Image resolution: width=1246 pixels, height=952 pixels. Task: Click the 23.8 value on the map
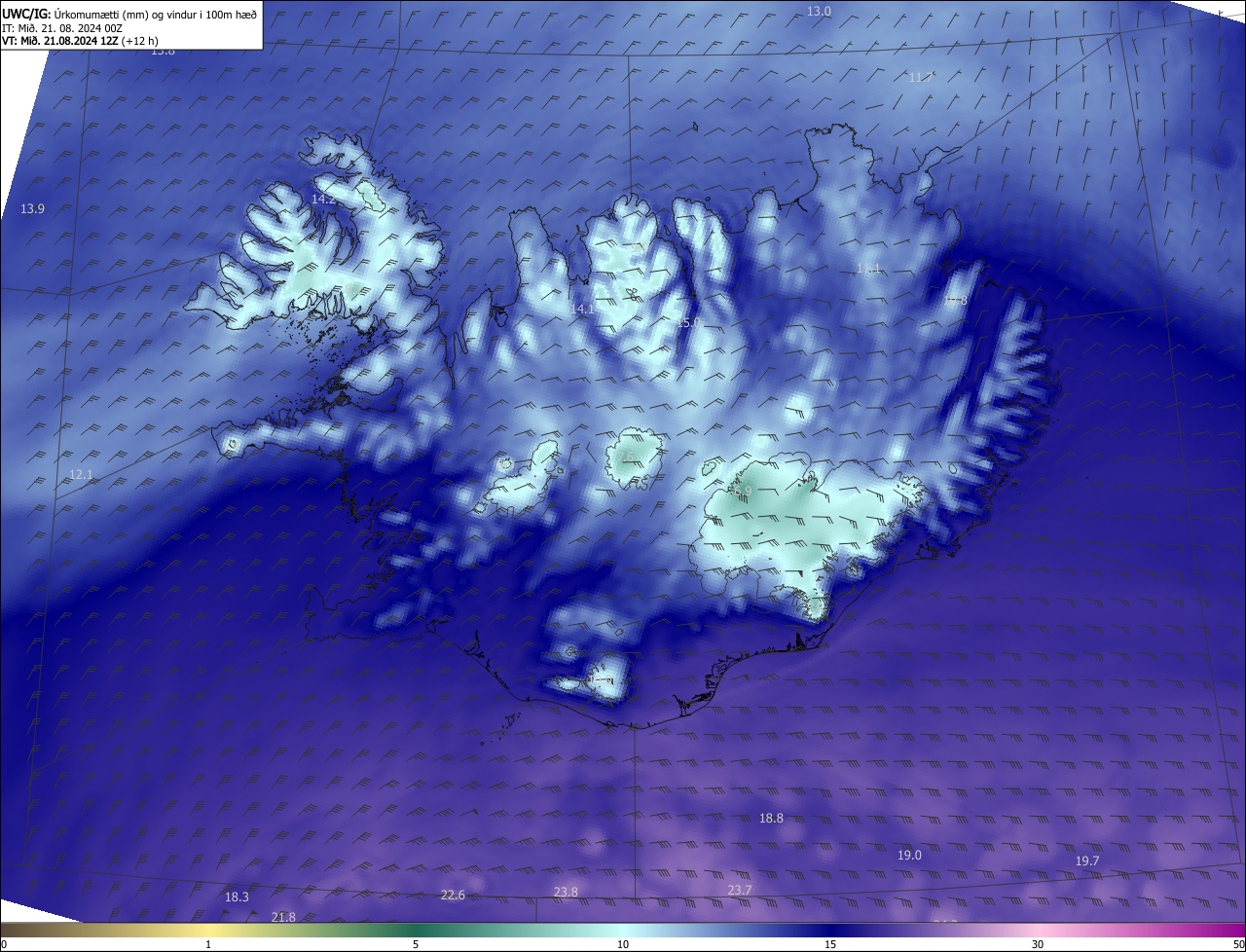click(x=566, y=893)
